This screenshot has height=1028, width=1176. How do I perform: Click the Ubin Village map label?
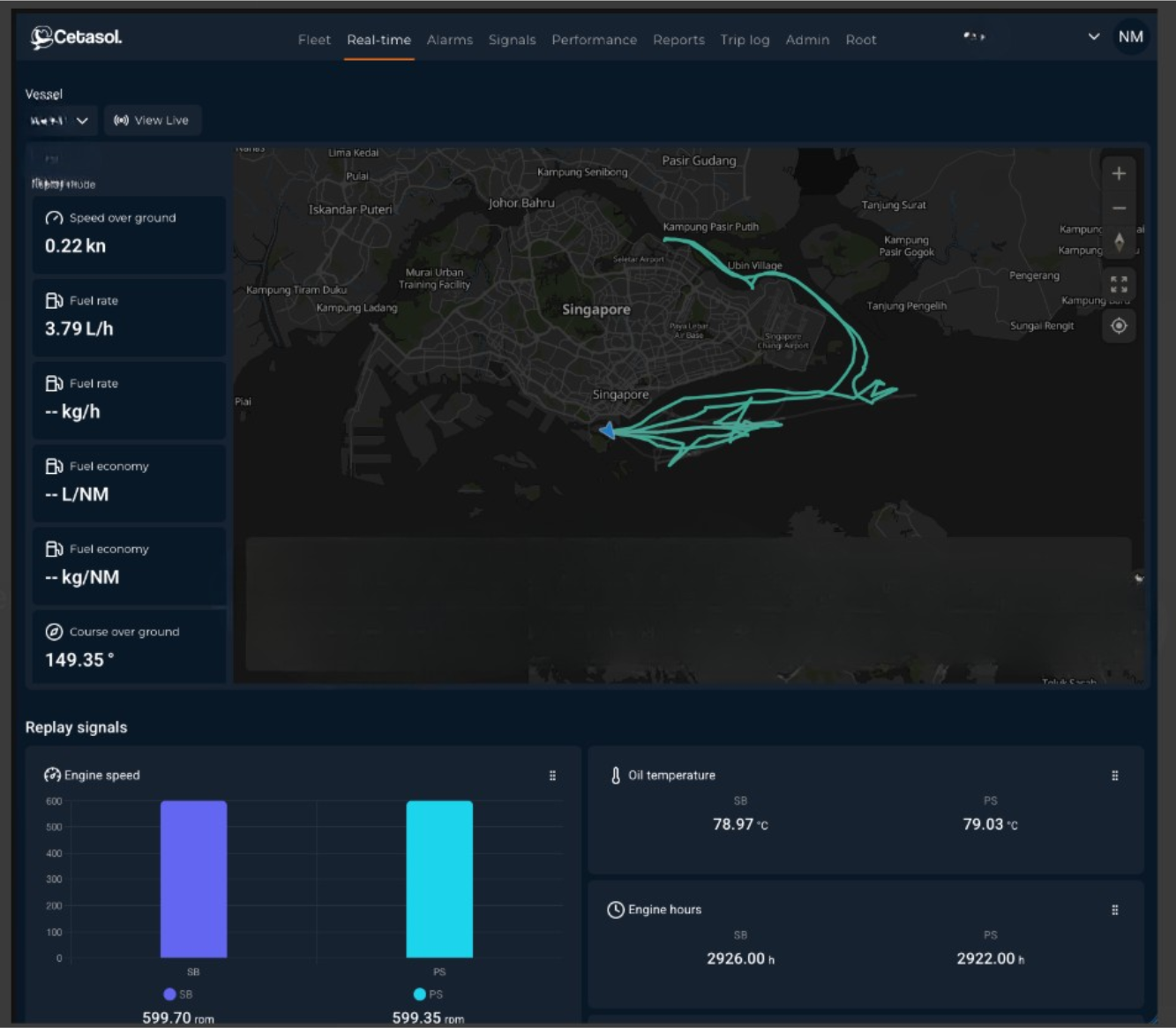point(754,266)
